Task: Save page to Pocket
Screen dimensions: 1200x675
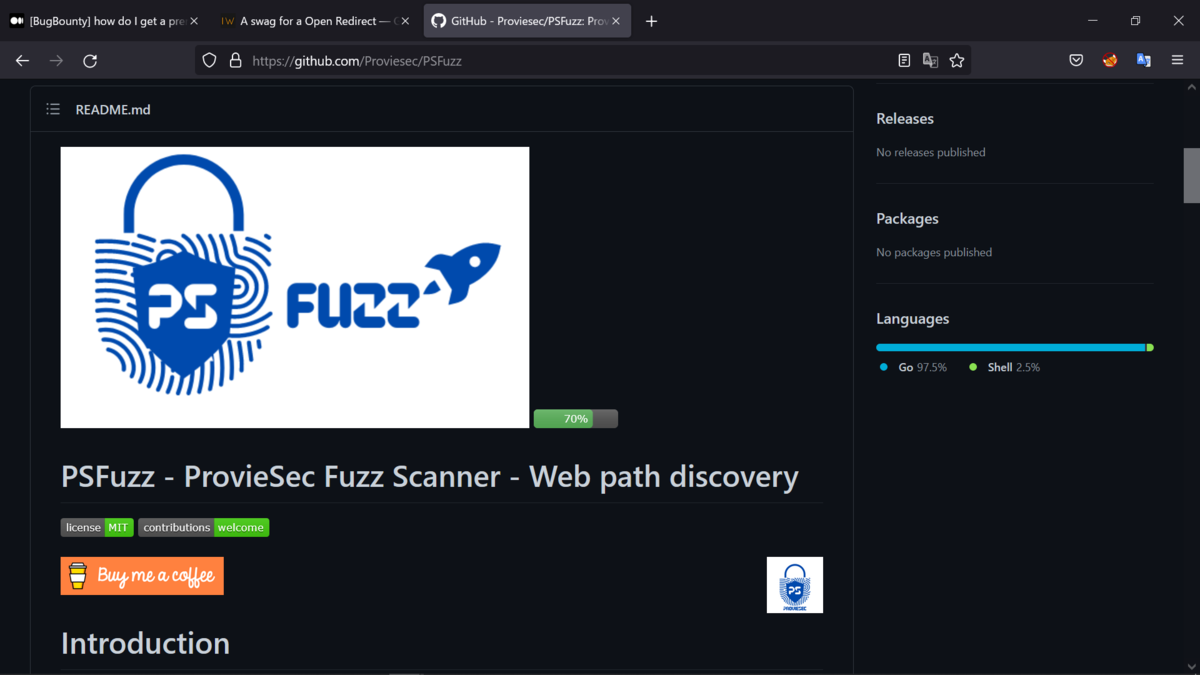Action: coord(1076,61)
